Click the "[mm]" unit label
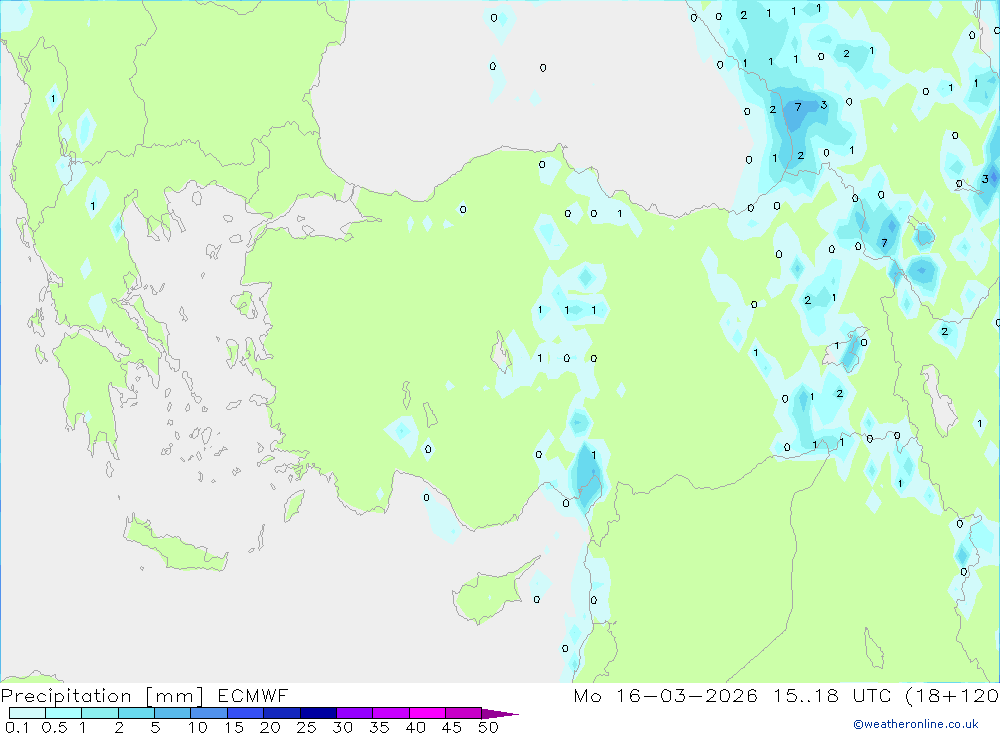Screen dimensions: 1000x733 pyautogui.click(x=174, y=696)
